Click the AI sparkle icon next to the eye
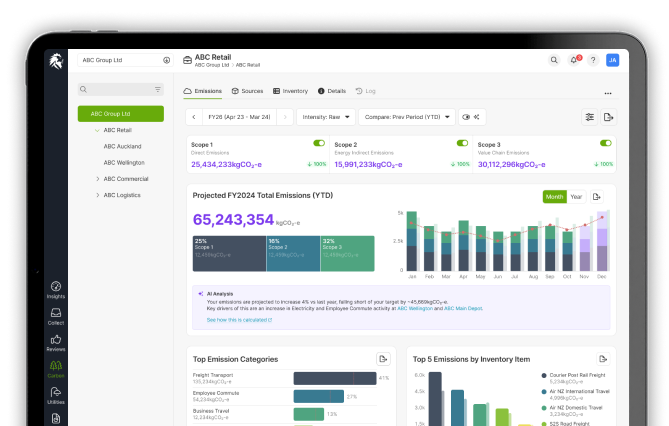The height and width of the screenshot is (426, 669). [477, 117]
